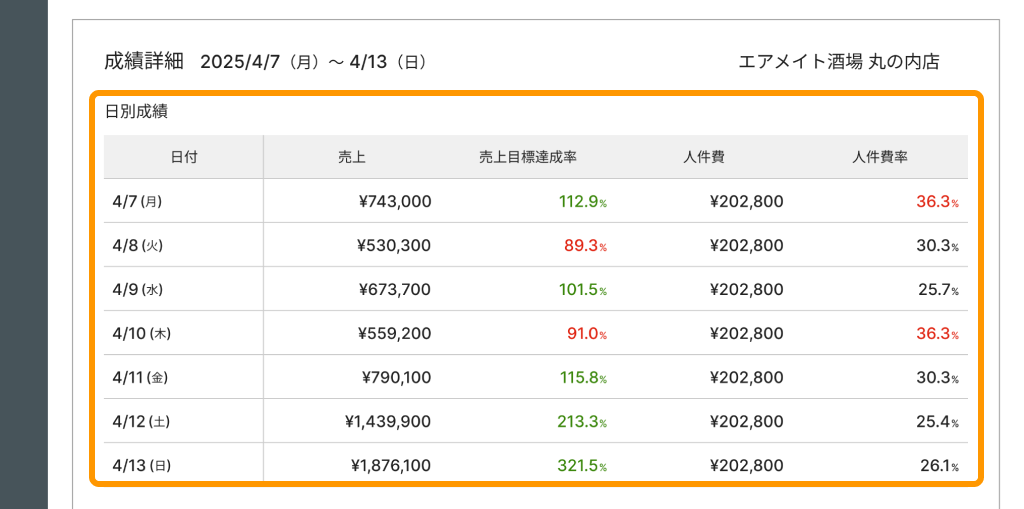Click the 成績詳細 heading
The width and height of the screenshot is (1024, 509).
pyautogui.click(x=144, y=62)
